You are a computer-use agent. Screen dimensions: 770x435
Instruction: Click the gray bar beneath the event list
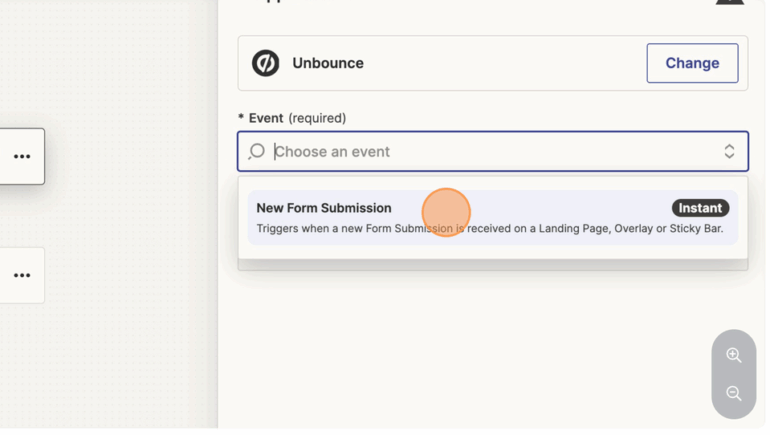tap(492, 265)
